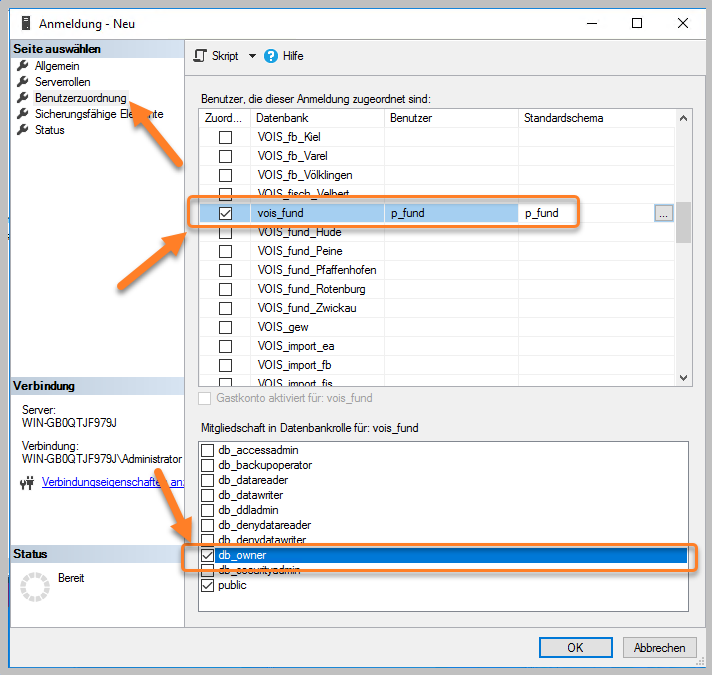Click the dialog's server icon in title bar
The image size is (712, 675).
tap(26, 23)
